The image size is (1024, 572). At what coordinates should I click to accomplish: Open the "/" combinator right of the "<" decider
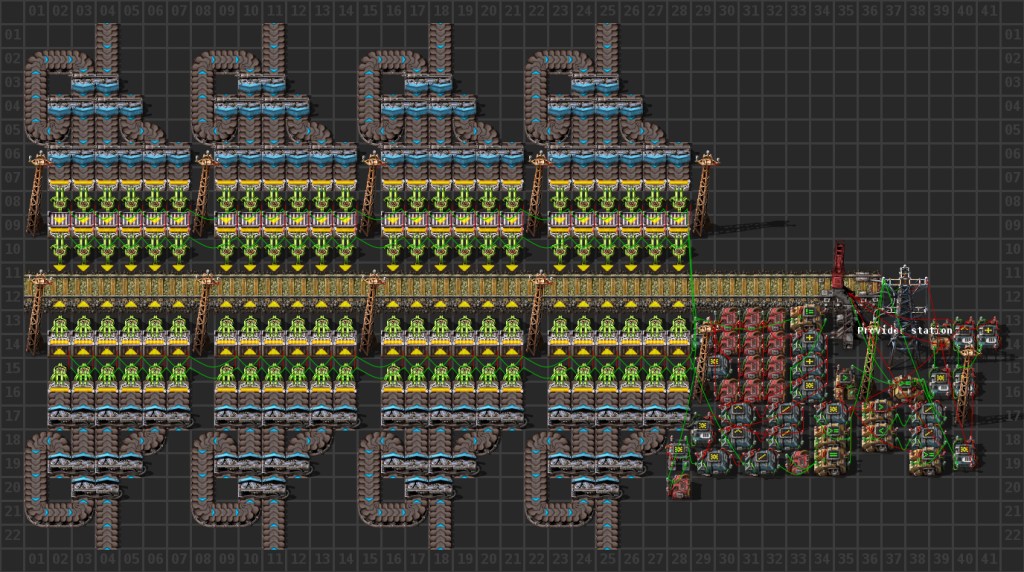(x=927, y=436)
